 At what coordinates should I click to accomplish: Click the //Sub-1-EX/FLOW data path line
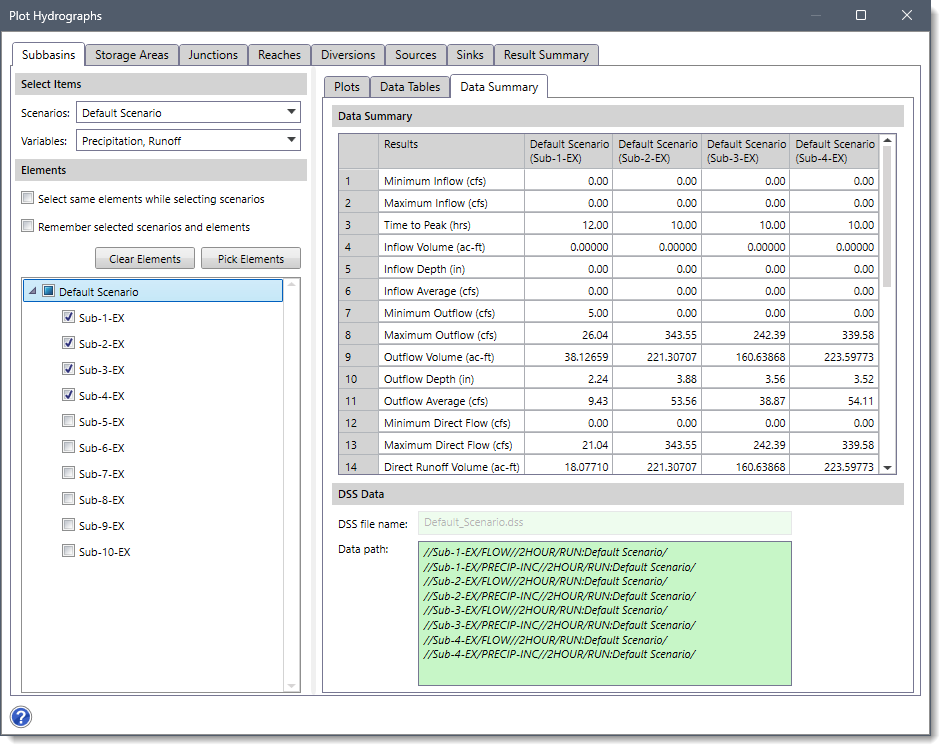[x=545, y=552]
